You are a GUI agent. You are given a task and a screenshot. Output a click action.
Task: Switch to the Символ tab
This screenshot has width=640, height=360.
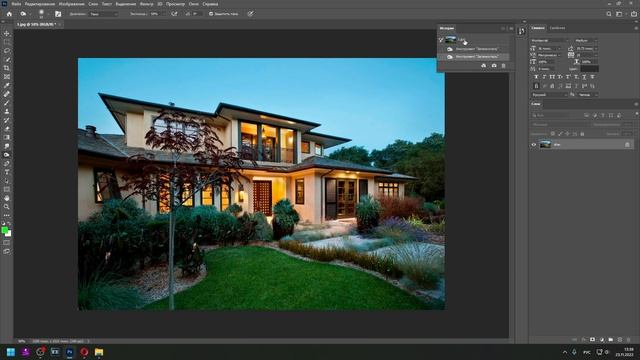pyautogui.click(x=538, y=28)
